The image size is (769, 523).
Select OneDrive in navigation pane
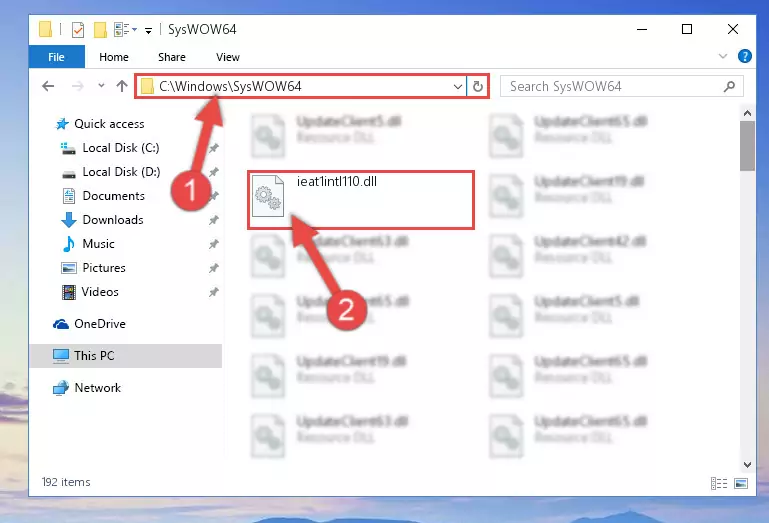pyautogui.click(x=100, y=324)
